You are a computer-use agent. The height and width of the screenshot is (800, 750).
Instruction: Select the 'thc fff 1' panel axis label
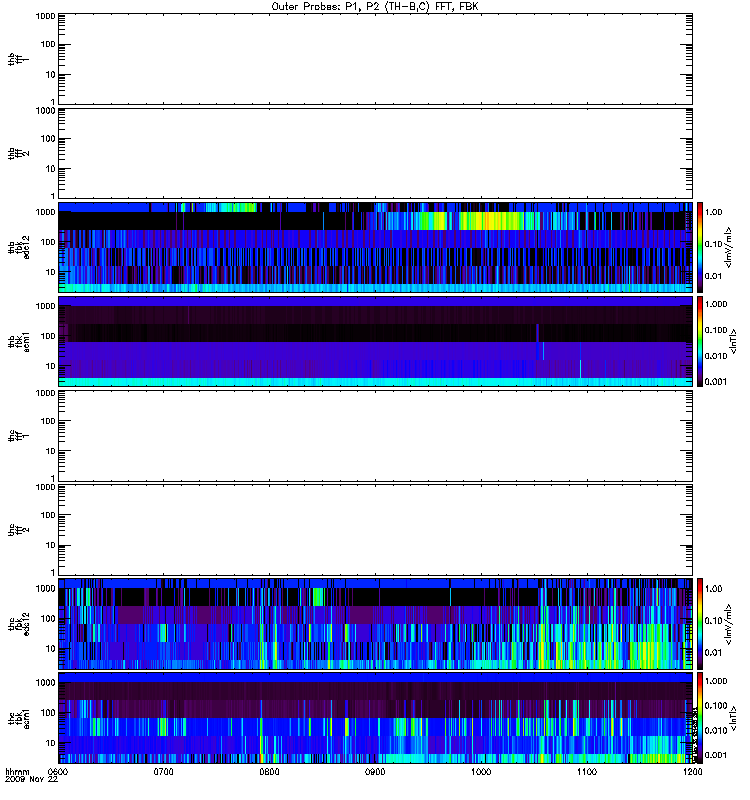click(x=18, y=436)
